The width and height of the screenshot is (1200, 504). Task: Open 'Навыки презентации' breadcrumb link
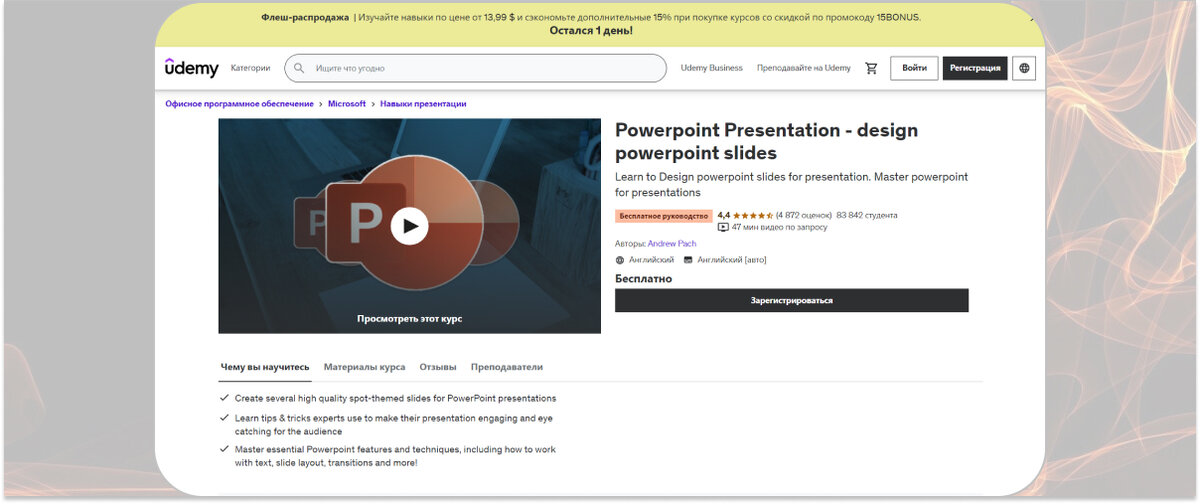pos(423,104)
